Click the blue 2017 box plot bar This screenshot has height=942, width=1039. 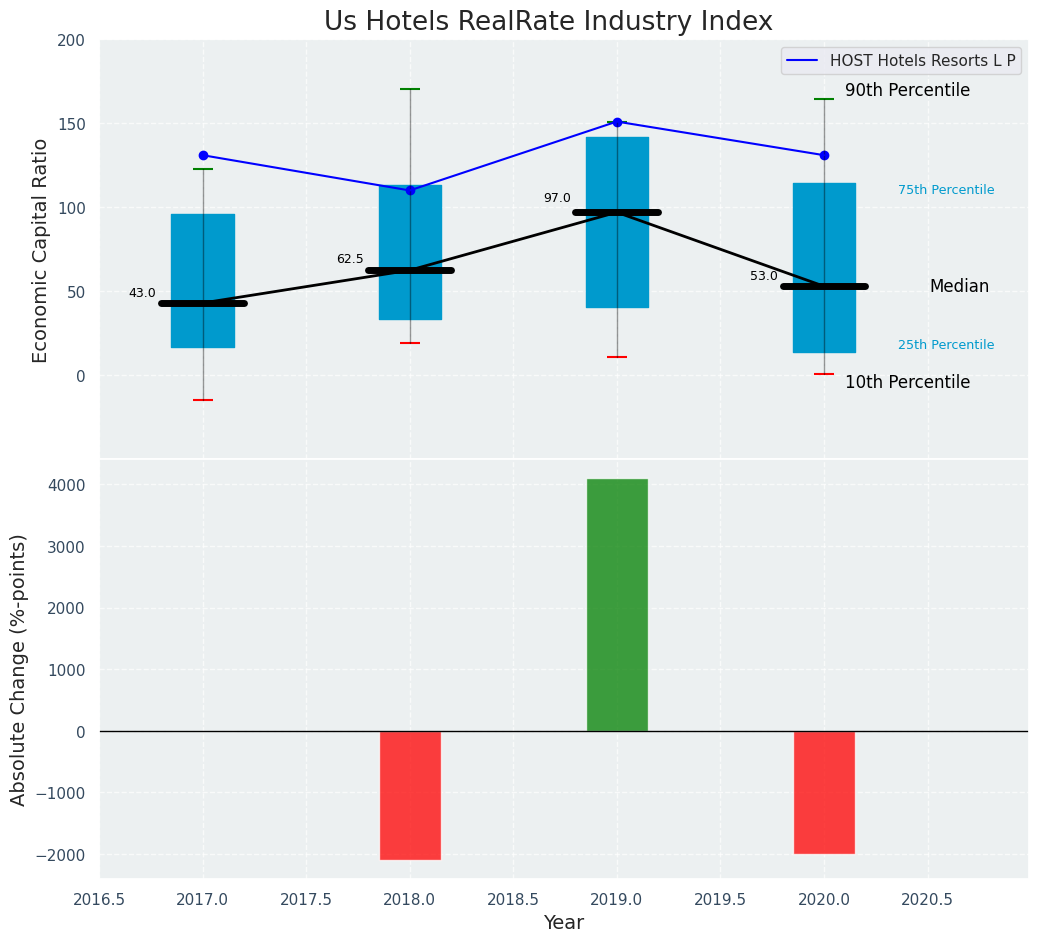pos(203,281)
